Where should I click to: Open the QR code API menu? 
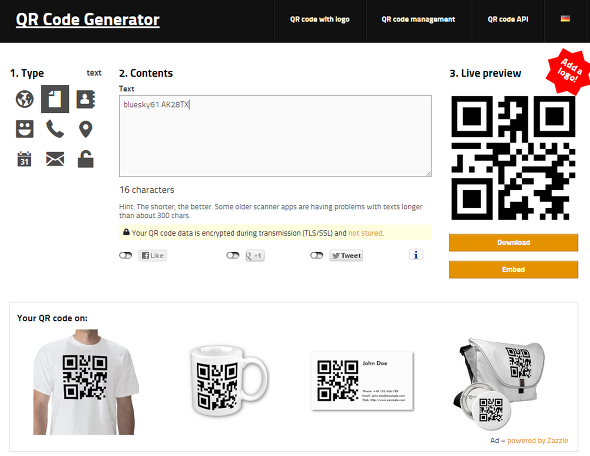[508, 20]
